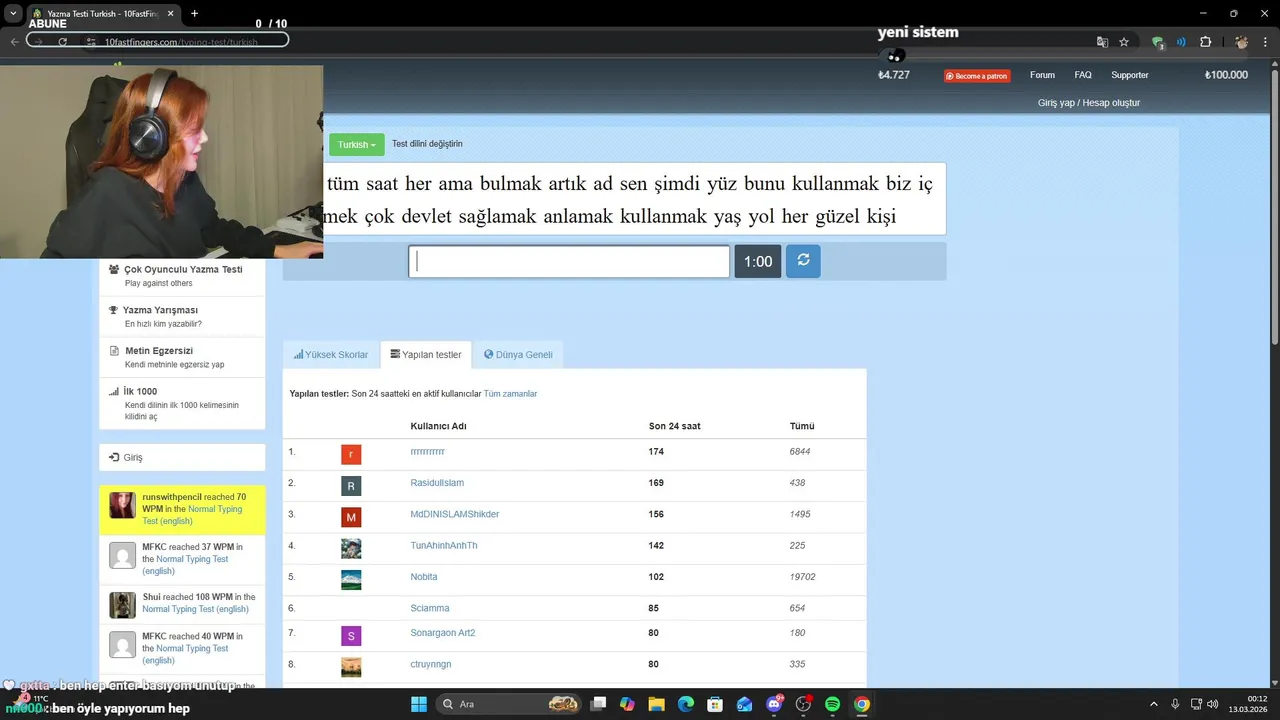Click the blue sound-wave extension icon
The height and width of the screenshot is (720, 1280).
[x=1181, y=42]
